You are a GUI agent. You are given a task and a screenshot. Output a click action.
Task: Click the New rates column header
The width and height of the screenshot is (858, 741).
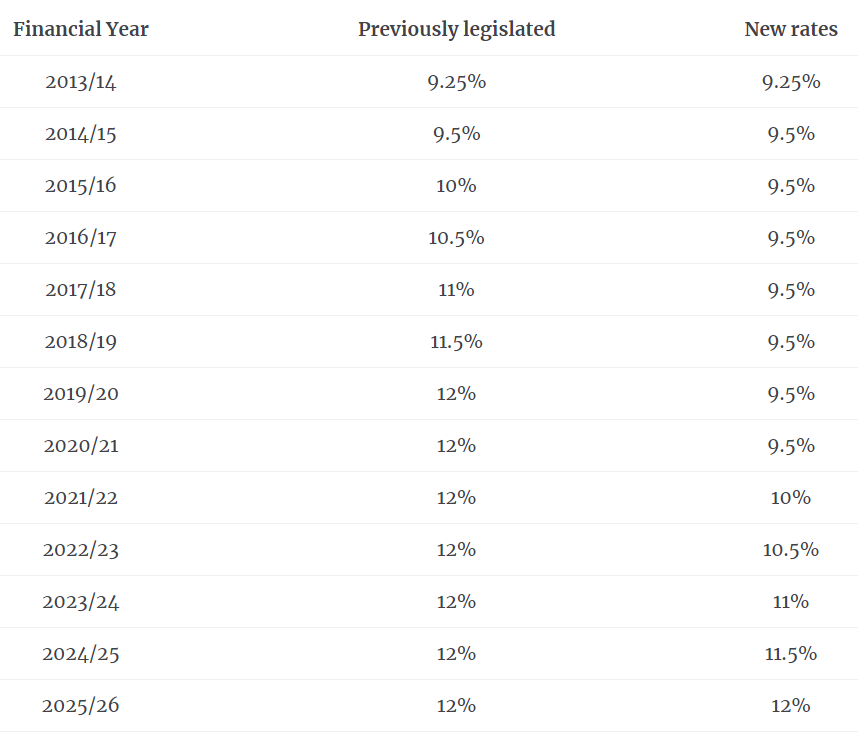pos(791,29)
